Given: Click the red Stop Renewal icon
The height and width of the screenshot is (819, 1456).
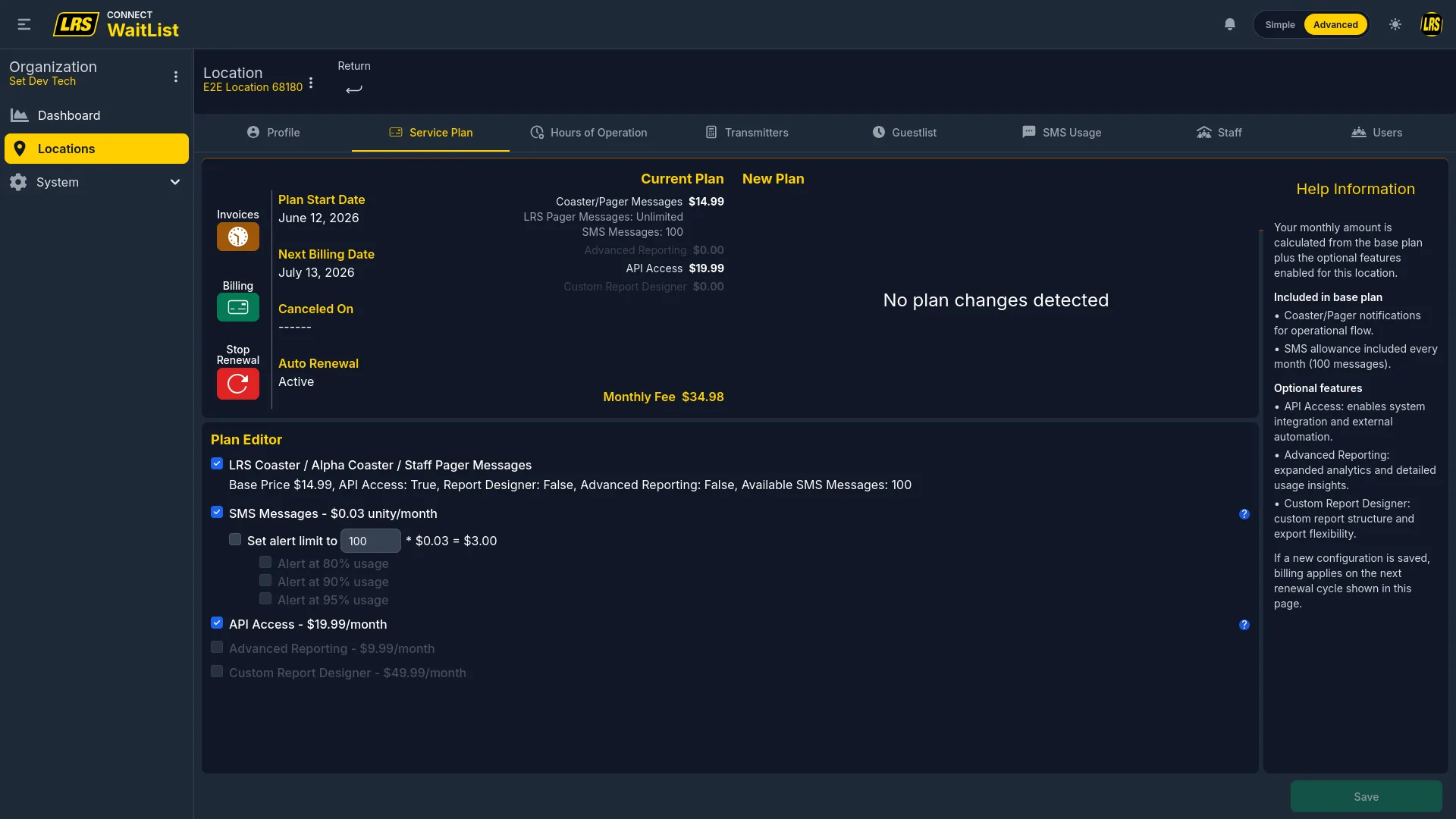Looking at the screenshot, I should click(238, 384).
